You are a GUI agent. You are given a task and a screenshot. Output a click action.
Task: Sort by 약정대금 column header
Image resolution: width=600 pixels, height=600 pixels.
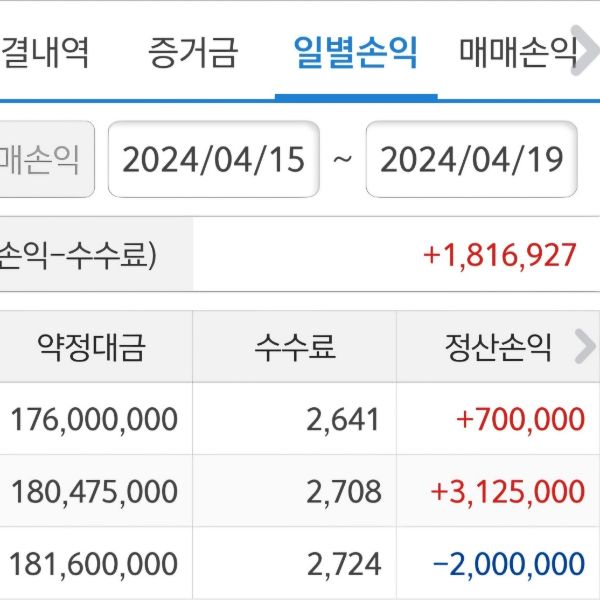[92, 347]
